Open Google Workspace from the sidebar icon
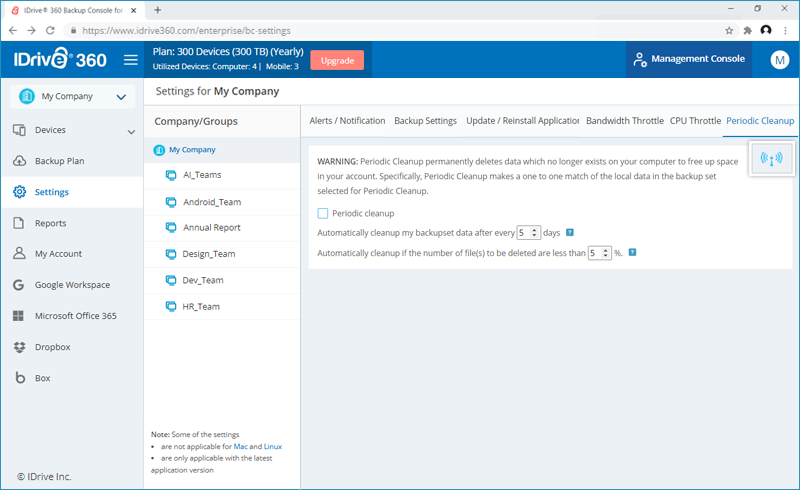Viewport: 800px width, 490px height. click(19, 285)
